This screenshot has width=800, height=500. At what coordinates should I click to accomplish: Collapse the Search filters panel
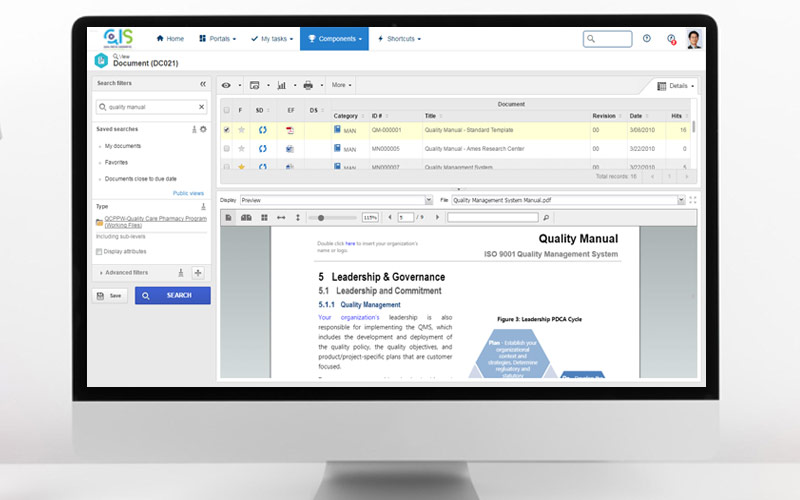203,84
